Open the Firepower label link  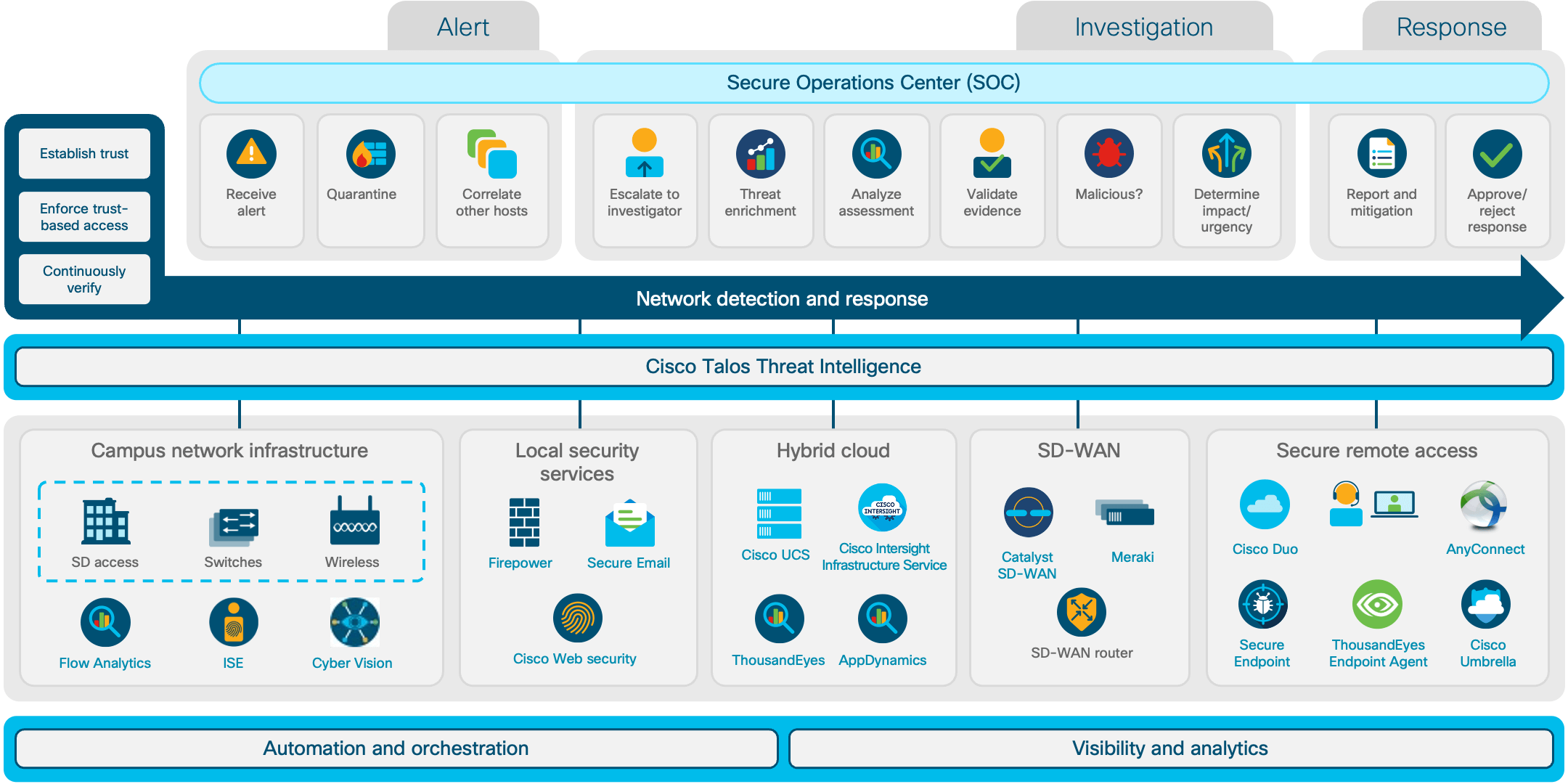(x=520, y=563)
